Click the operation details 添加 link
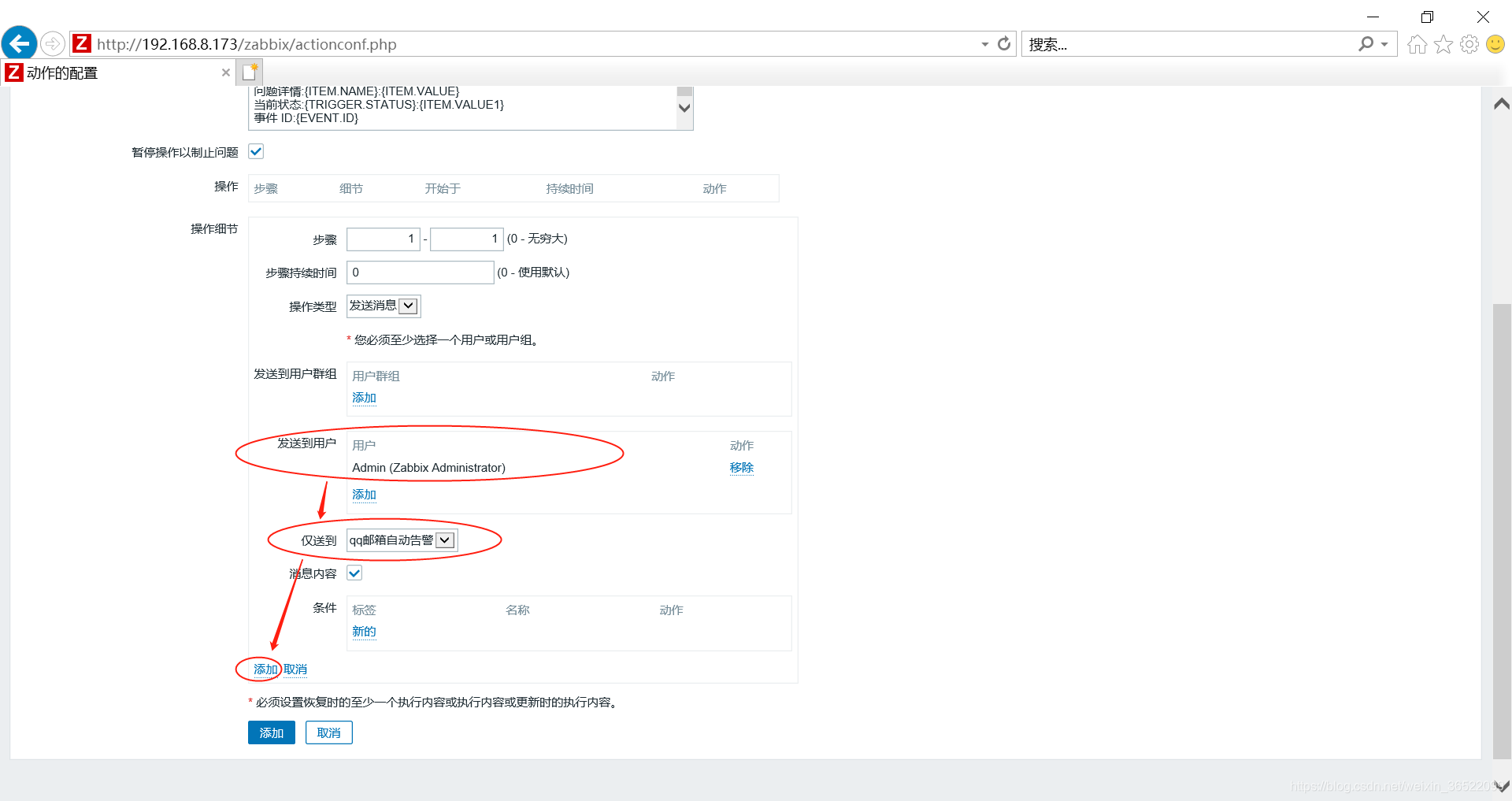This screenshot has width=1512, height=801. [x=265, y=669]
